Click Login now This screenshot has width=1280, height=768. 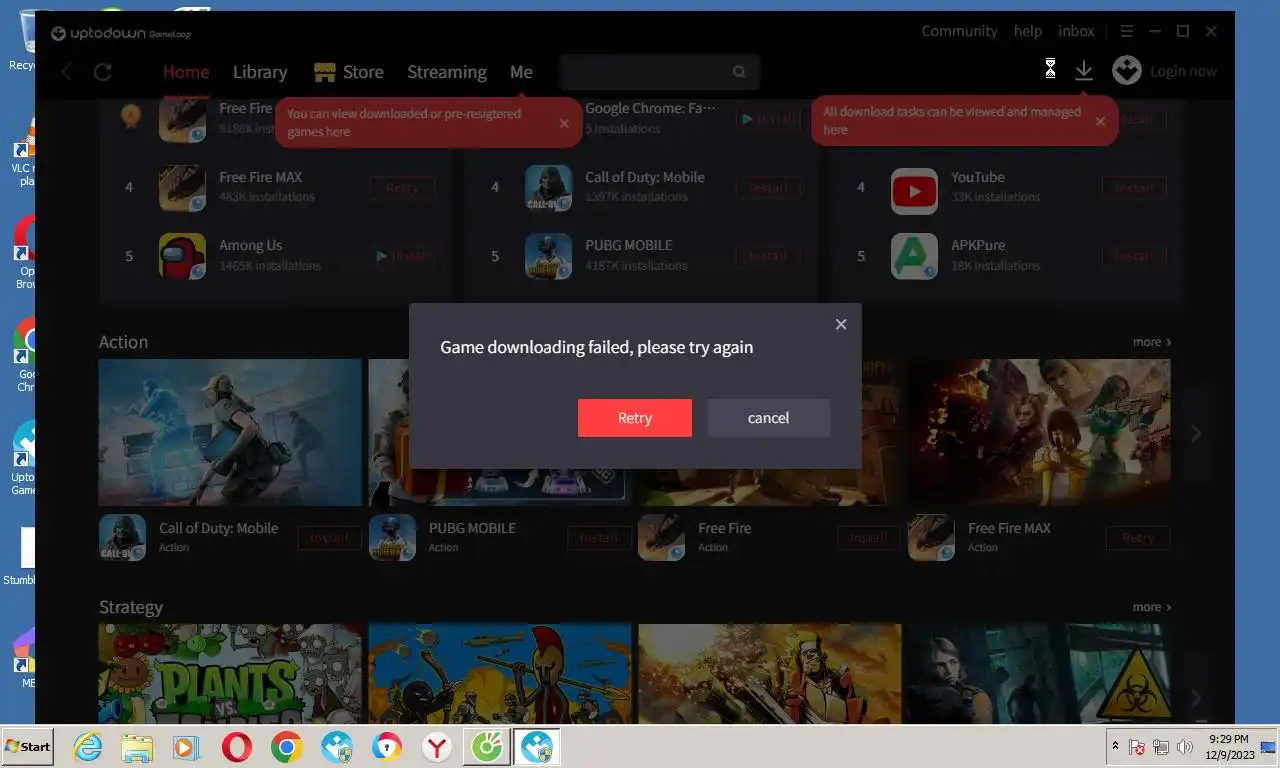click(x=1184, y=71)
